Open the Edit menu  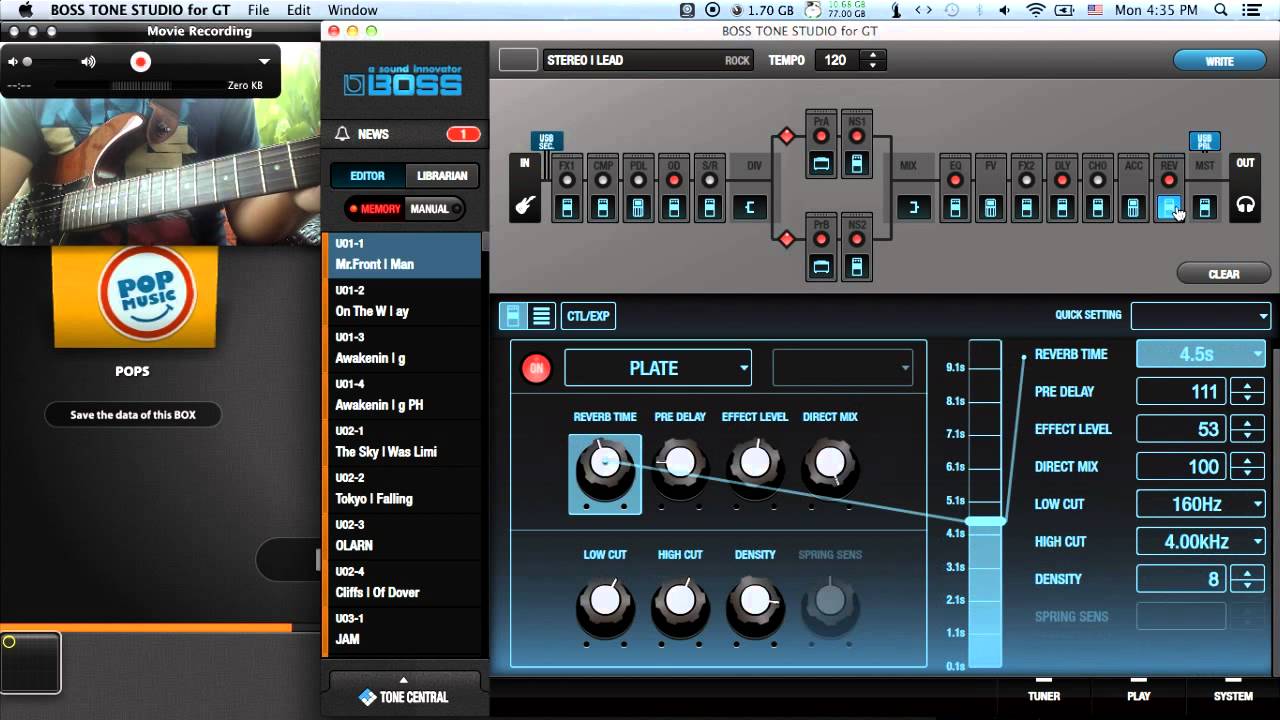[x=299, y=10]
